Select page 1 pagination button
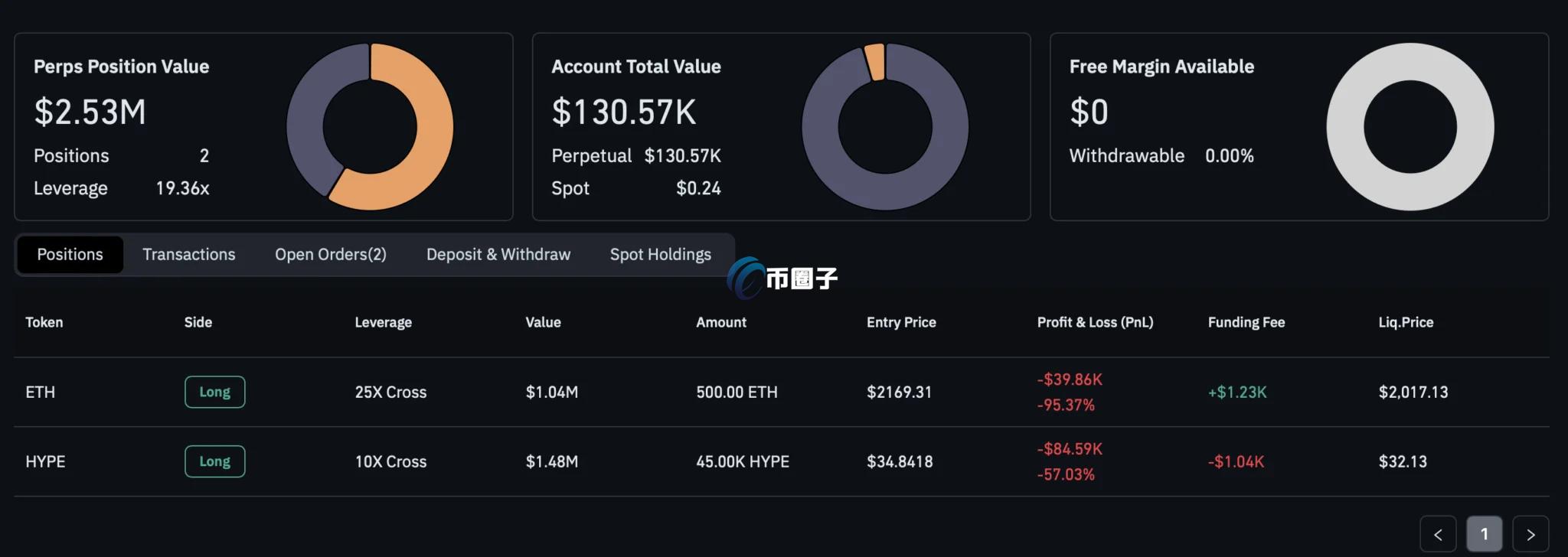 1484,534
